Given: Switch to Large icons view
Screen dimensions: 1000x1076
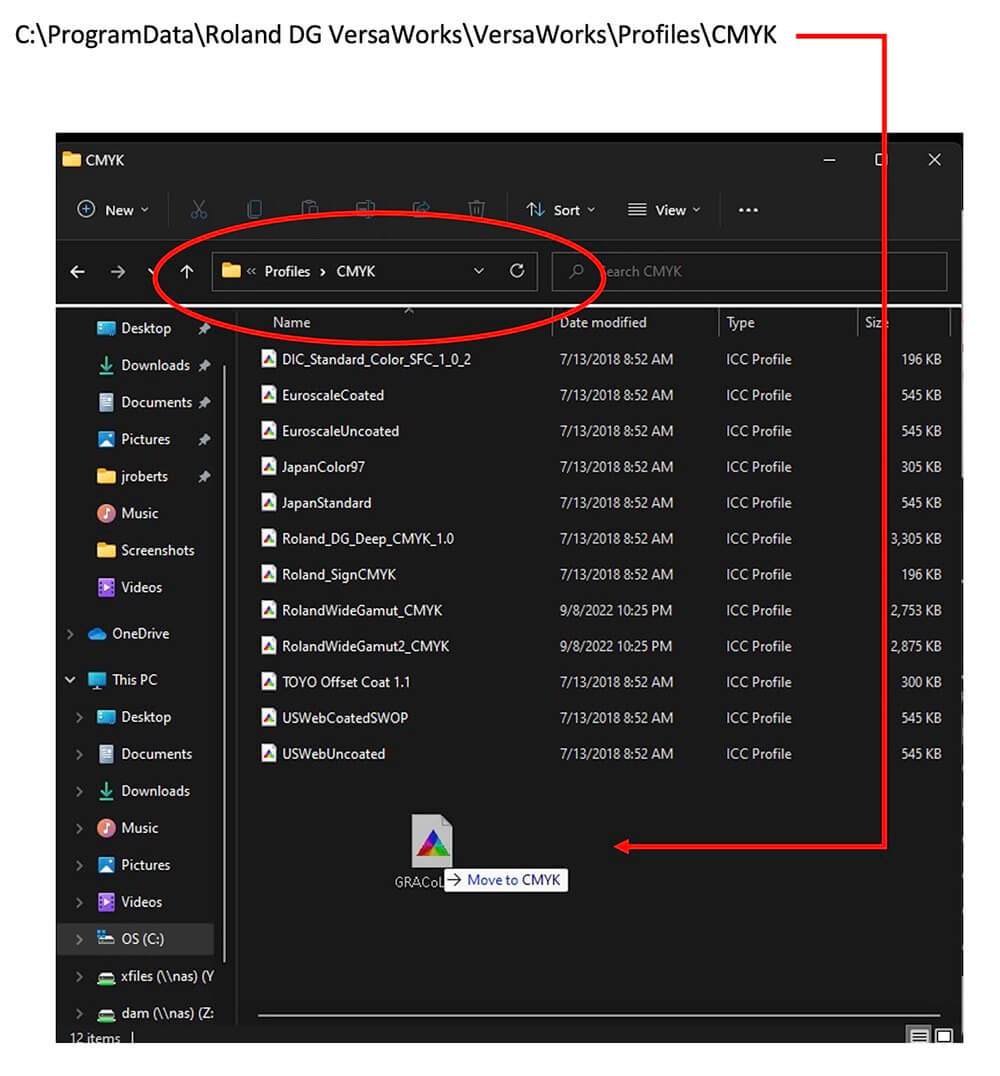Looking at the screenshot, I should (x=944, y=1036).
